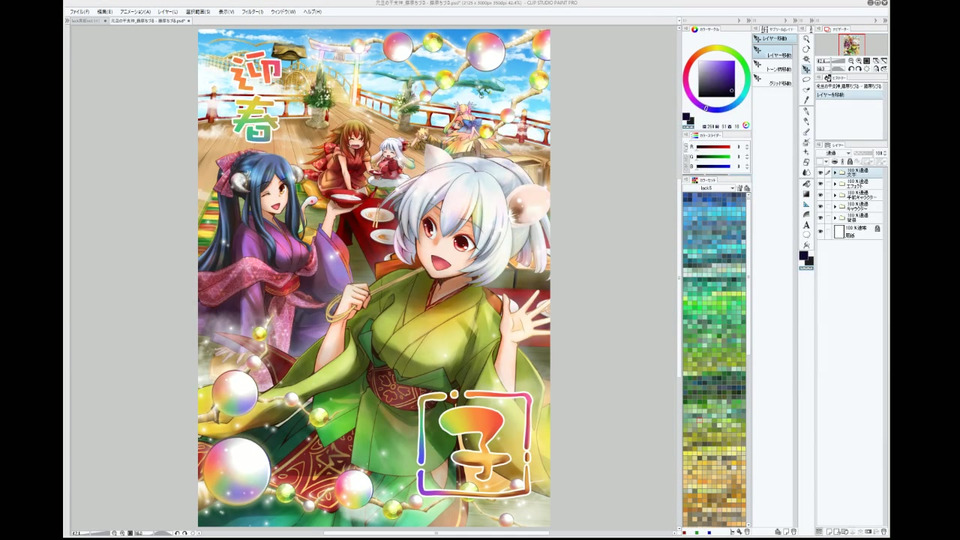960x540 pixels.
Task: Select the Pencil tool
Action: pos(806,121)
